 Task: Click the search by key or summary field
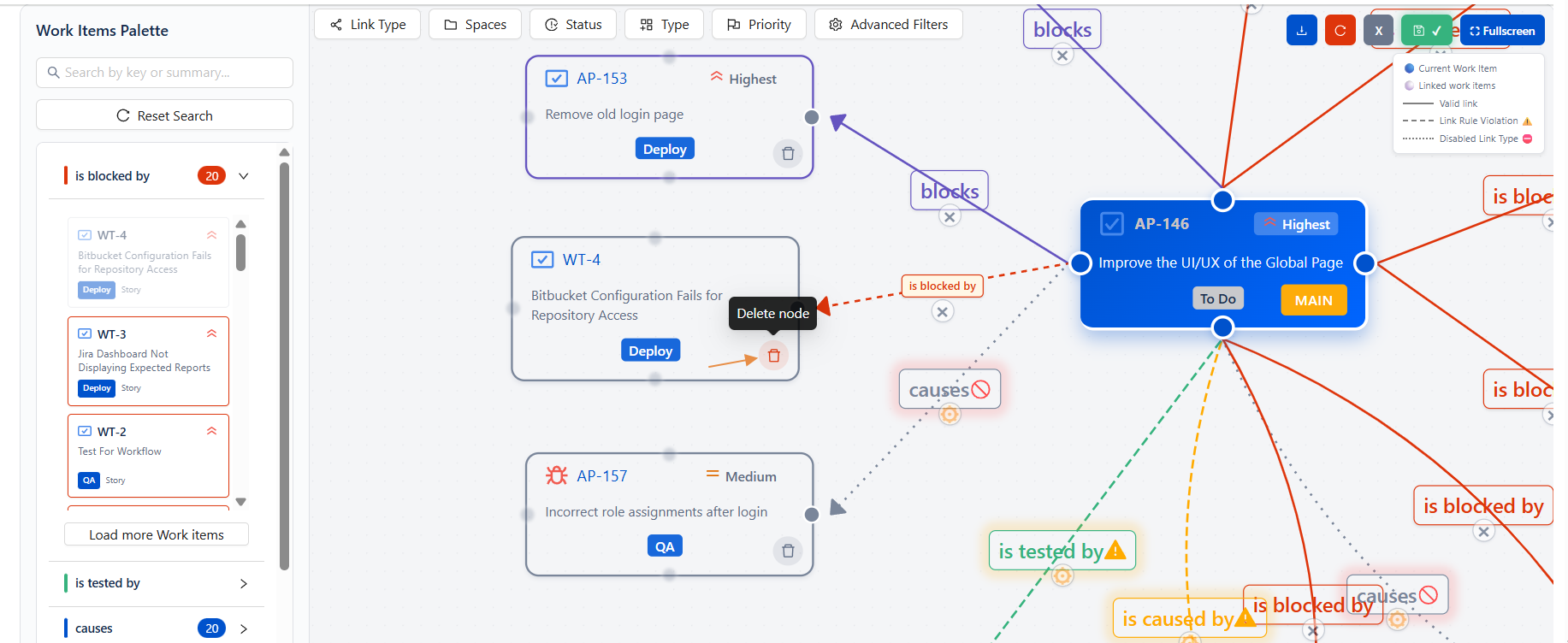164,73
